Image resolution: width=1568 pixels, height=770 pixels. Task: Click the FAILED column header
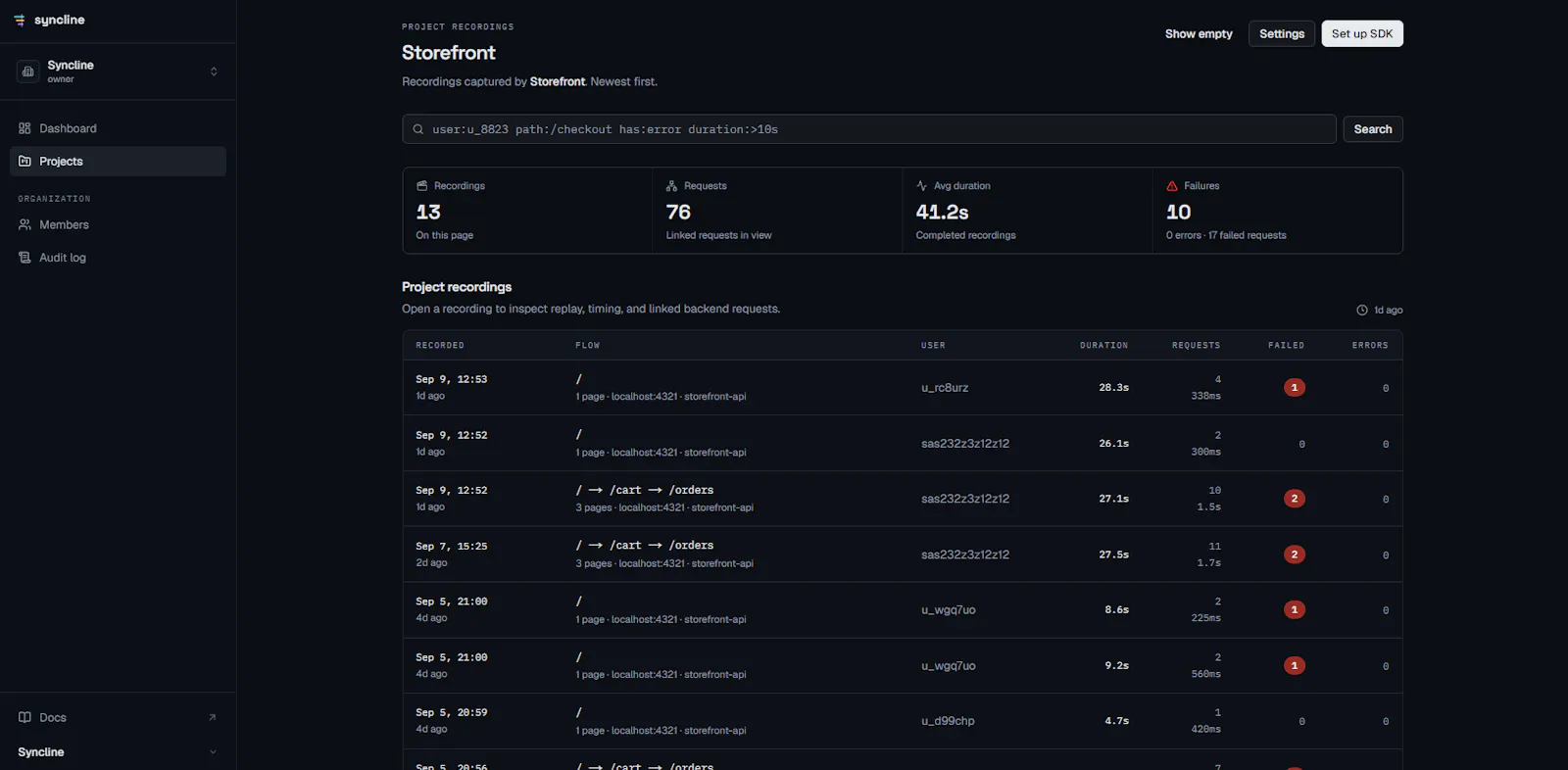coord(1287,346)
